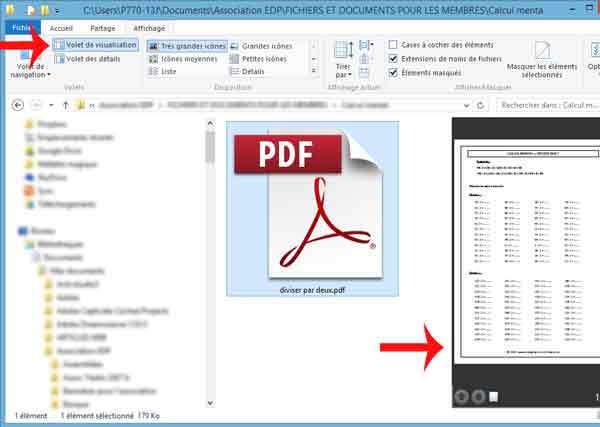Click the new folder quick access icon
The width and height of the screenshot is (600, 427).
44,11
